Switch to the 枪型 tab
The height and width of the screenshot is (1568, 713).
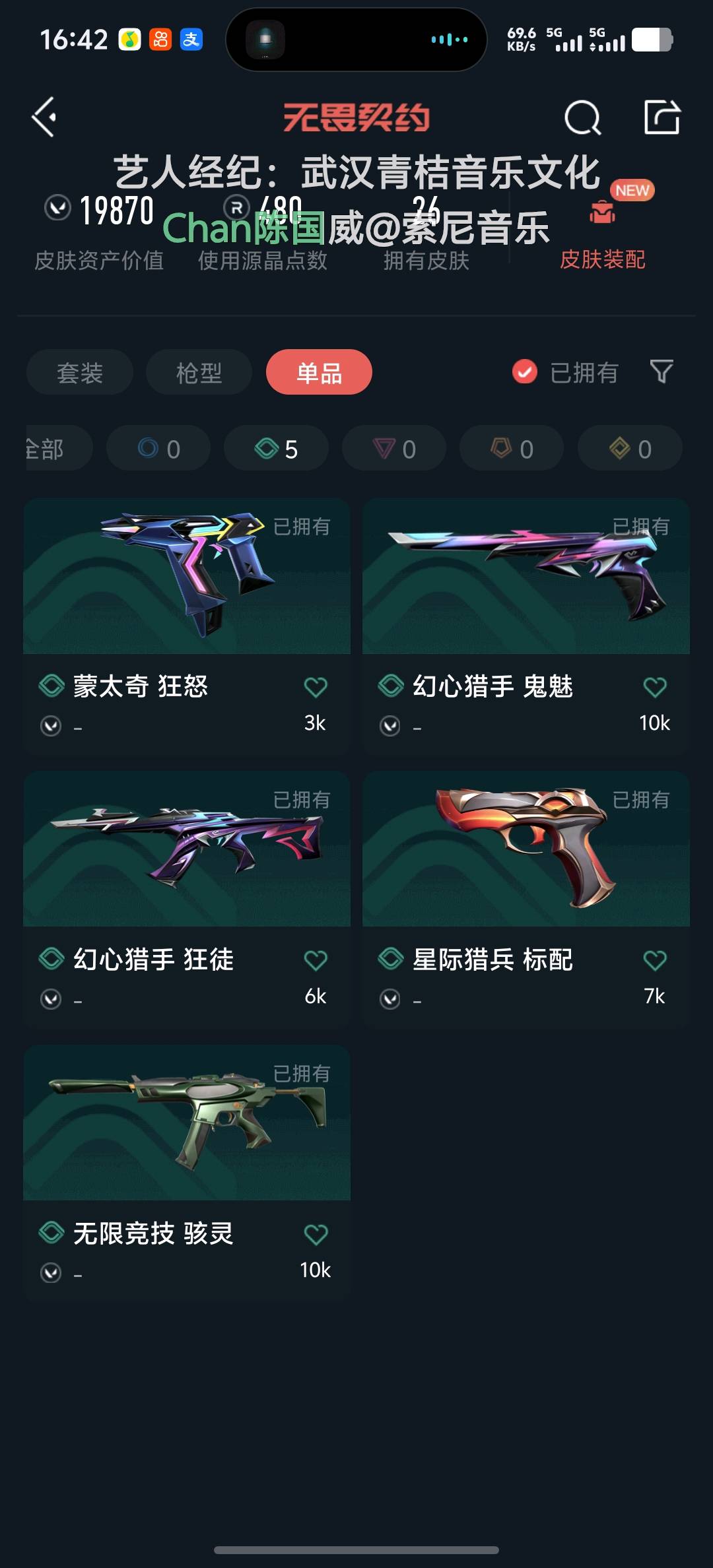tap(199, 372)
